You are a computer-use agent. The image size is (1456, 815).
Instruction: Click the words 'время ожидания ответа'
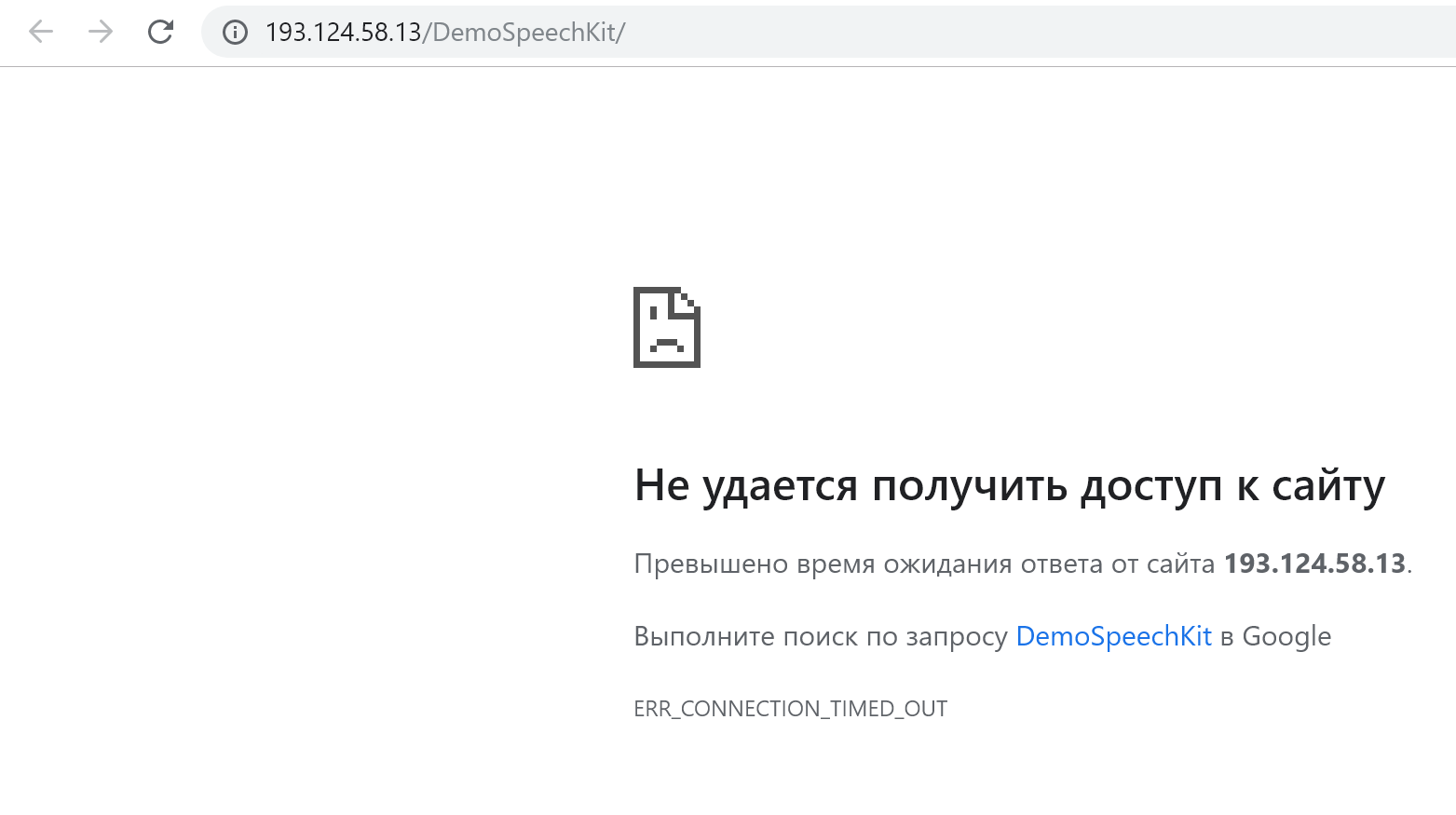point(950,564)
